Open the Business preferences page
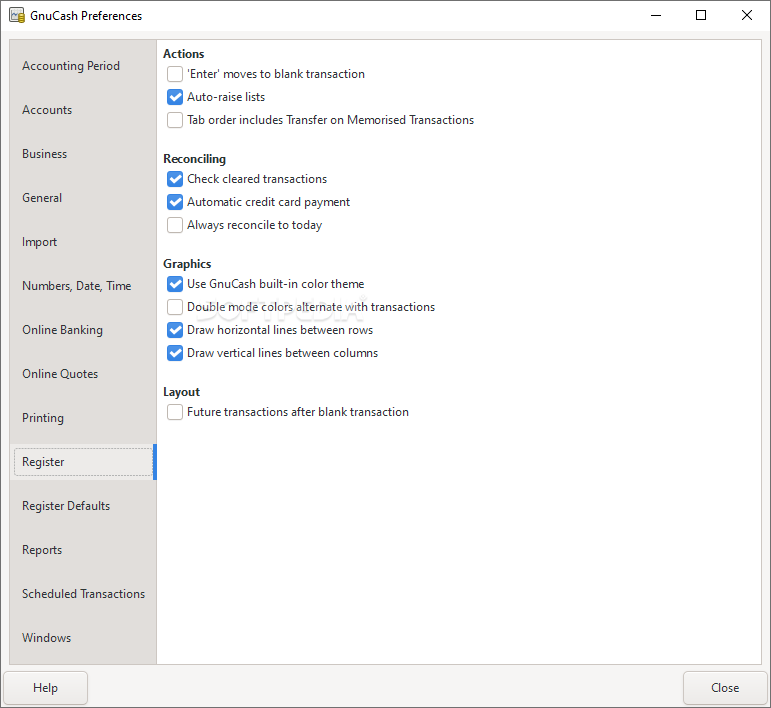 (83, 154)
